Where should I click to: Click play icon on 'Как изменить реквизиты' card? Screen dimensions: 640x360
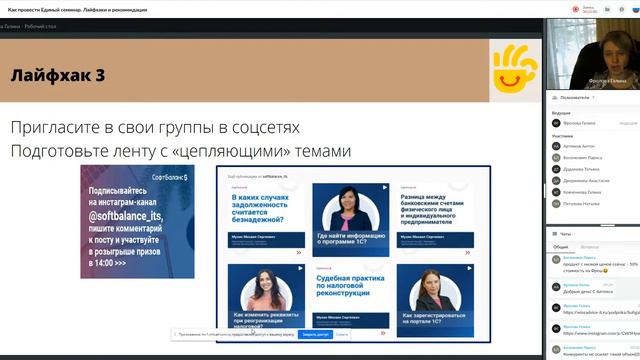300,268
